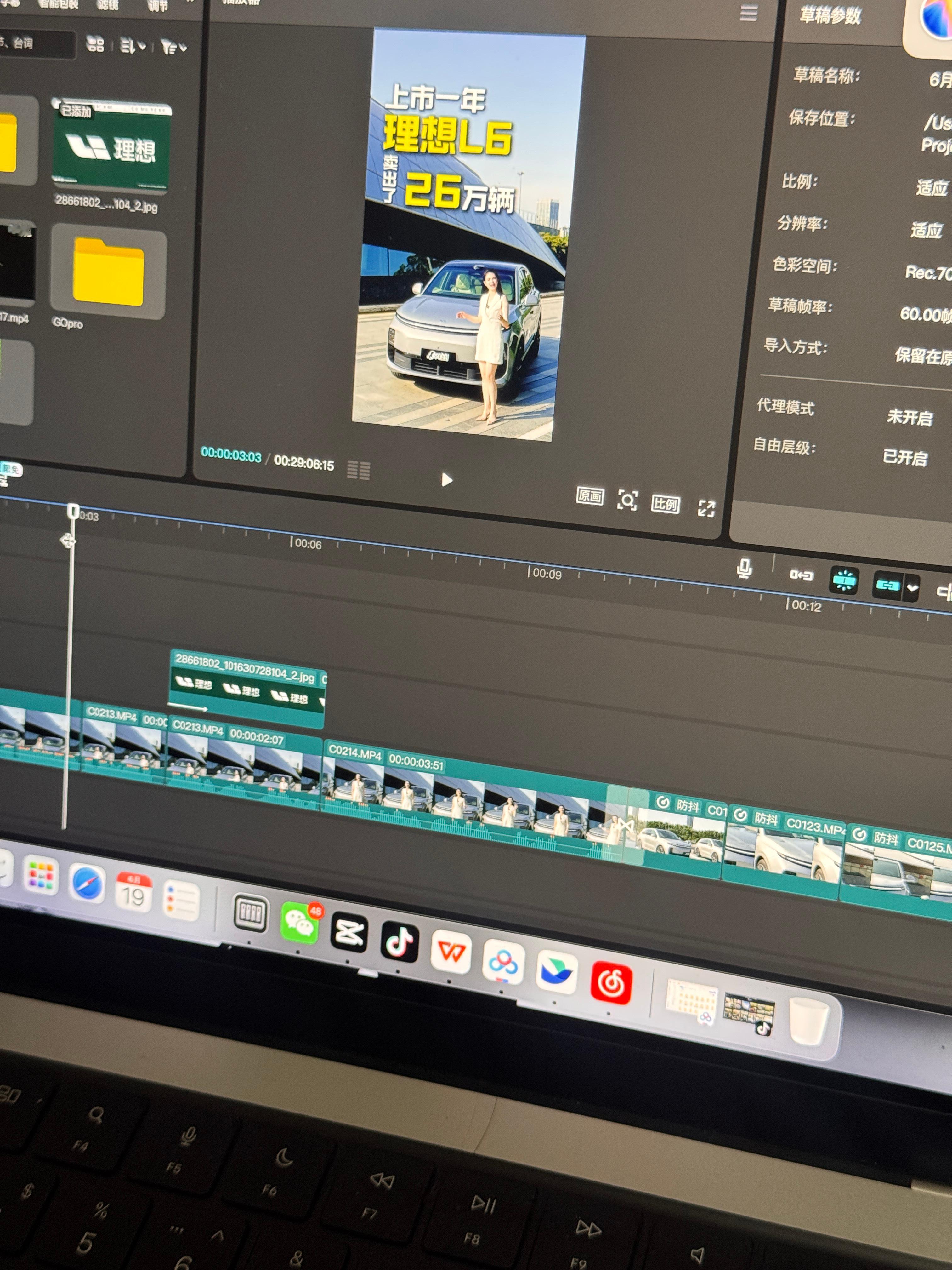952x1270 pixels.
Task: Open the Trash in the Dock
Action: tap(809, 1021)
